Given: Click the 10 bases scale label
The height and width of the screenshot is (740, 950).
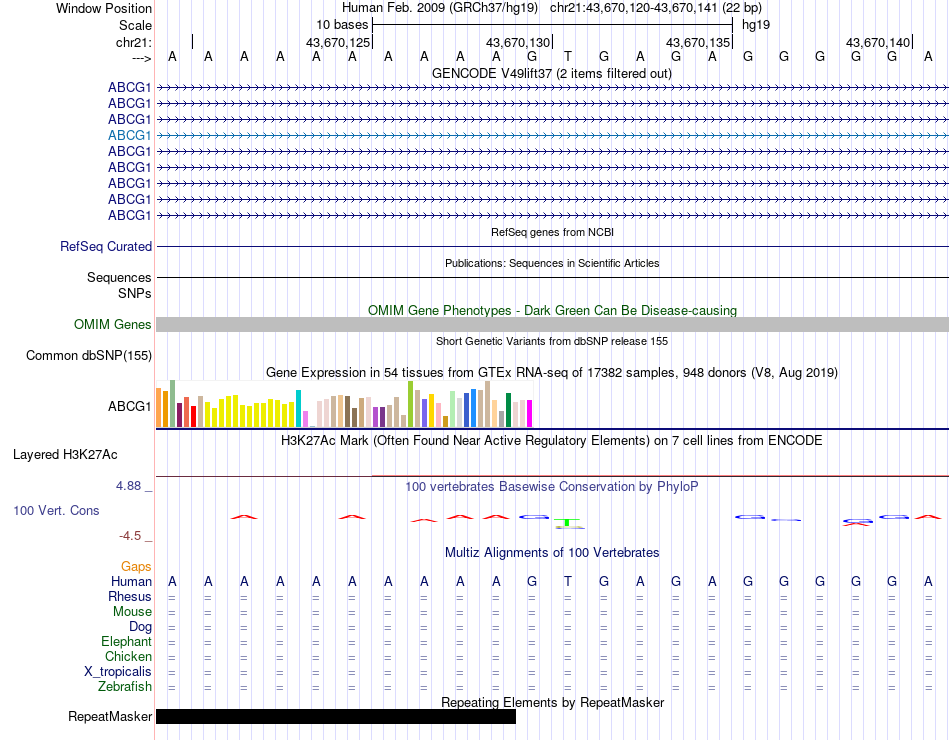Looking at the screenshot, I should point(342,25).
